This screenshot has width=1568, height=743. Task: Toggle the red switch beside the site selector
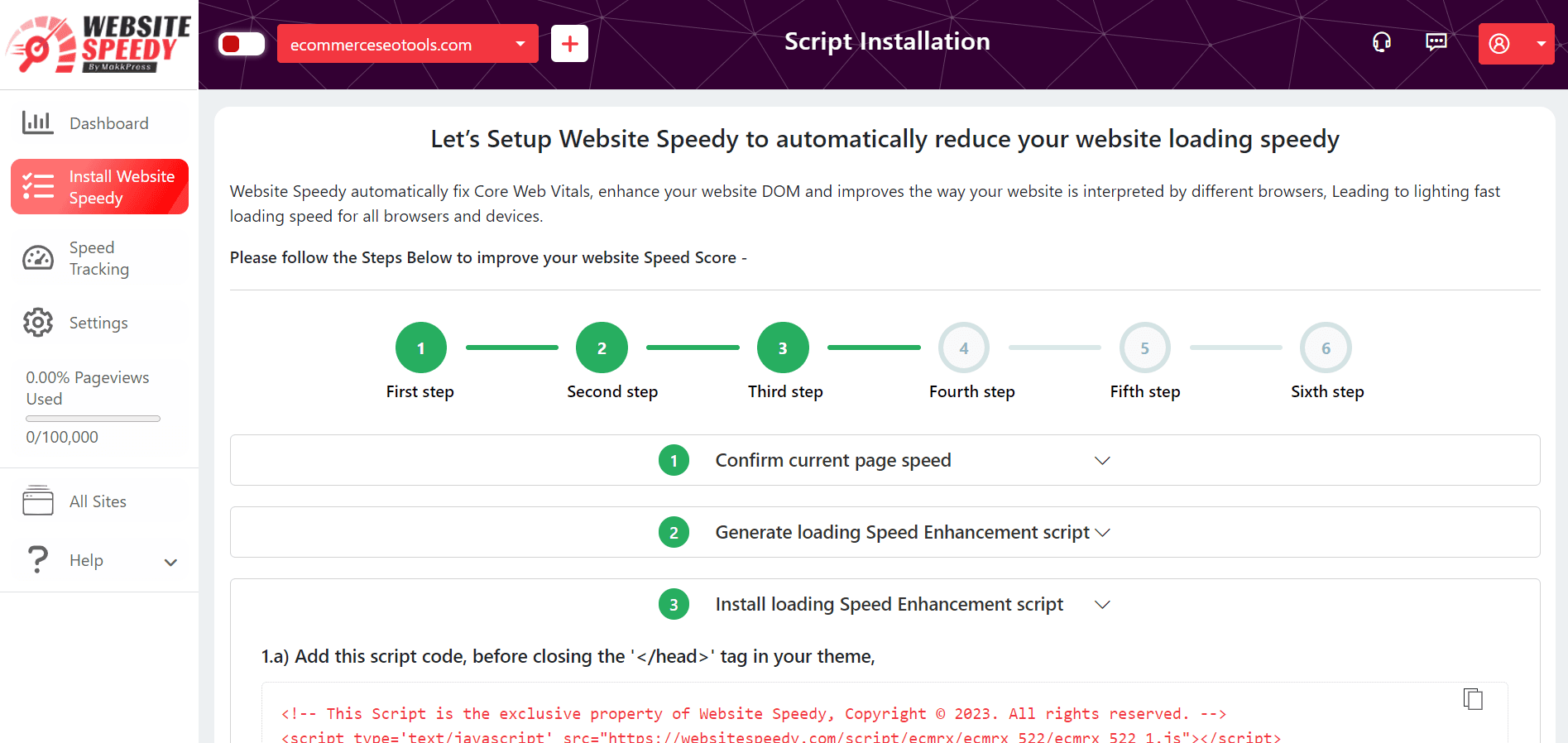242,44
